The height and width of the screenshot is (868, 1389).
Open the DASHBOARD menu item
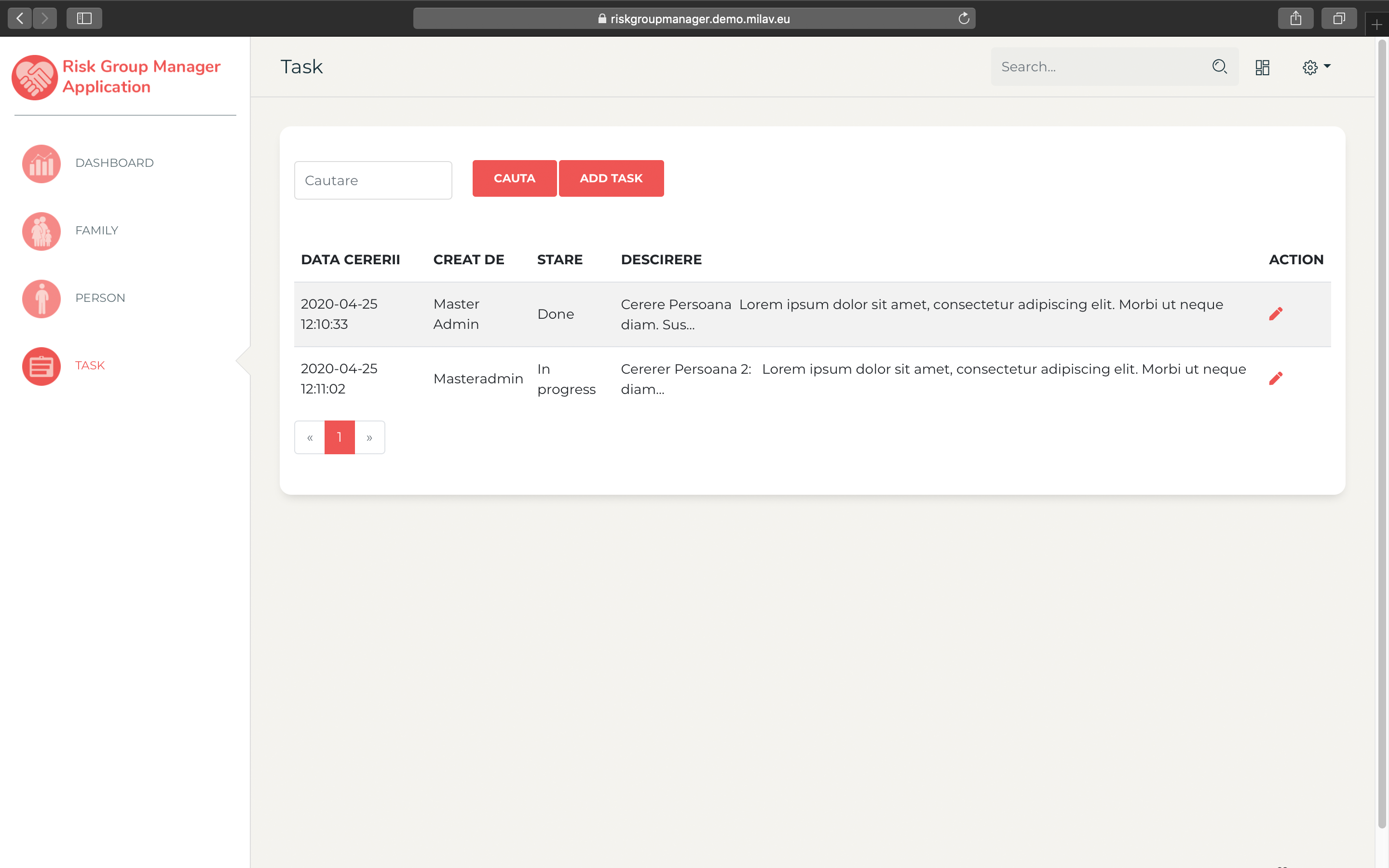114,163
